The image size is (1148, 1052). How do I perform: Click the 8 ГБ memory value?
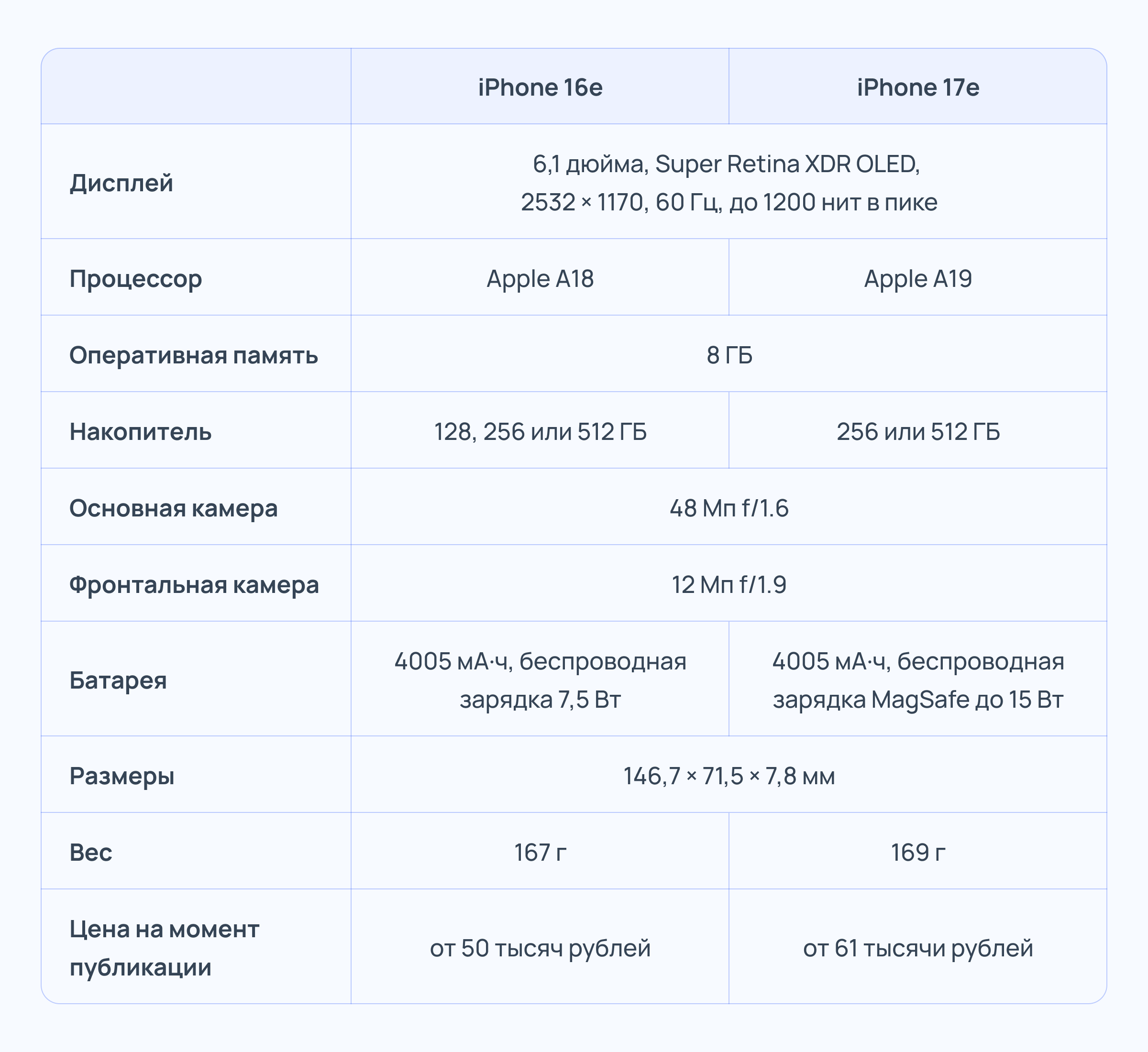coord(729,355)
